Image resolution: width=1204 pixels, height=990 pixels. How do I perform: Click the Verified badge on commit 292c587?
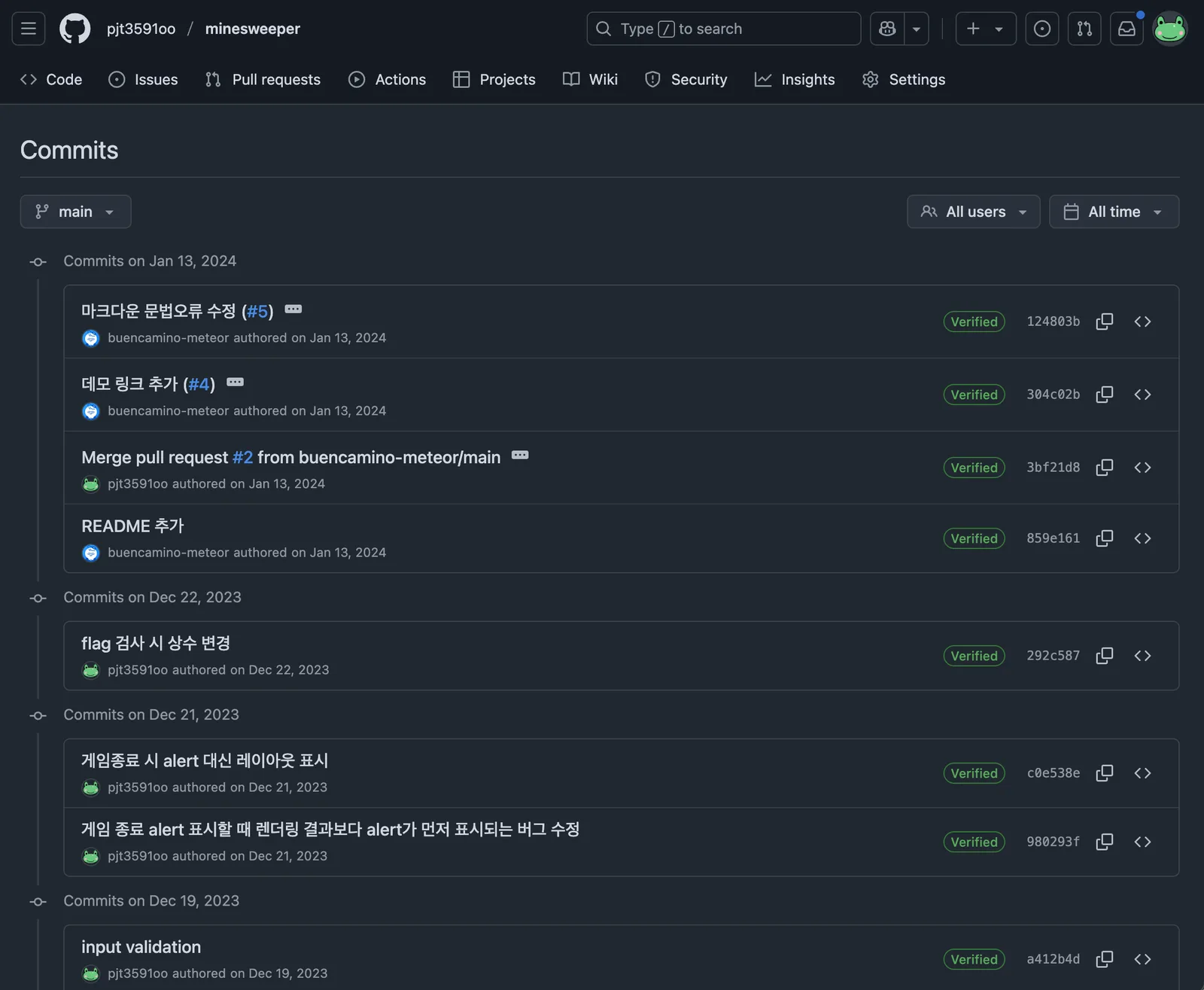coord(974,656)
